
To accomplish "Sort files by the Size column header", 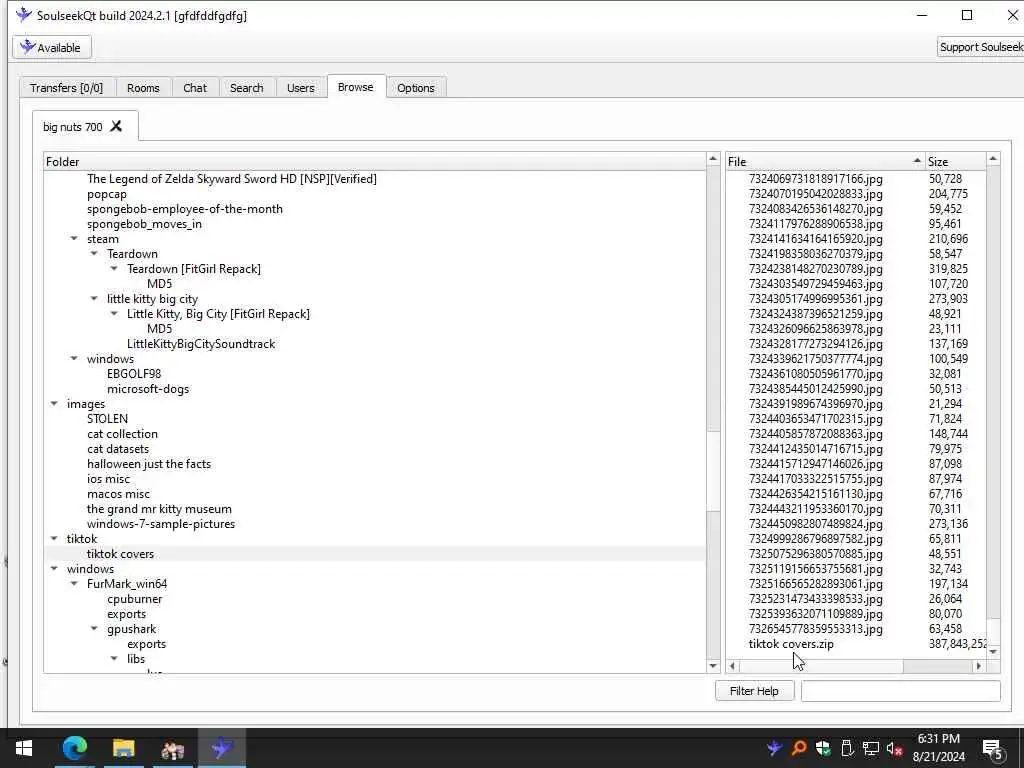I will coord(956,161).
